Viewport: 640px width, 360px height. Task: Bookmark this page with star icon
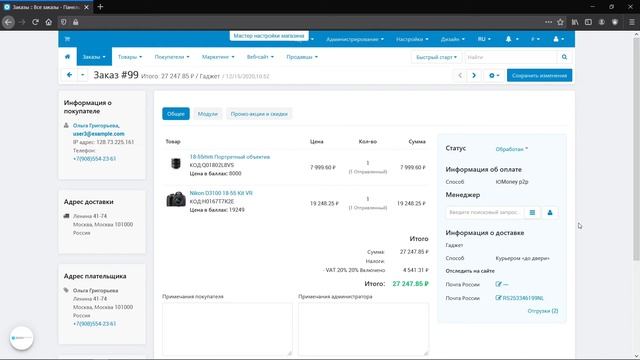[x=560, y=22]
